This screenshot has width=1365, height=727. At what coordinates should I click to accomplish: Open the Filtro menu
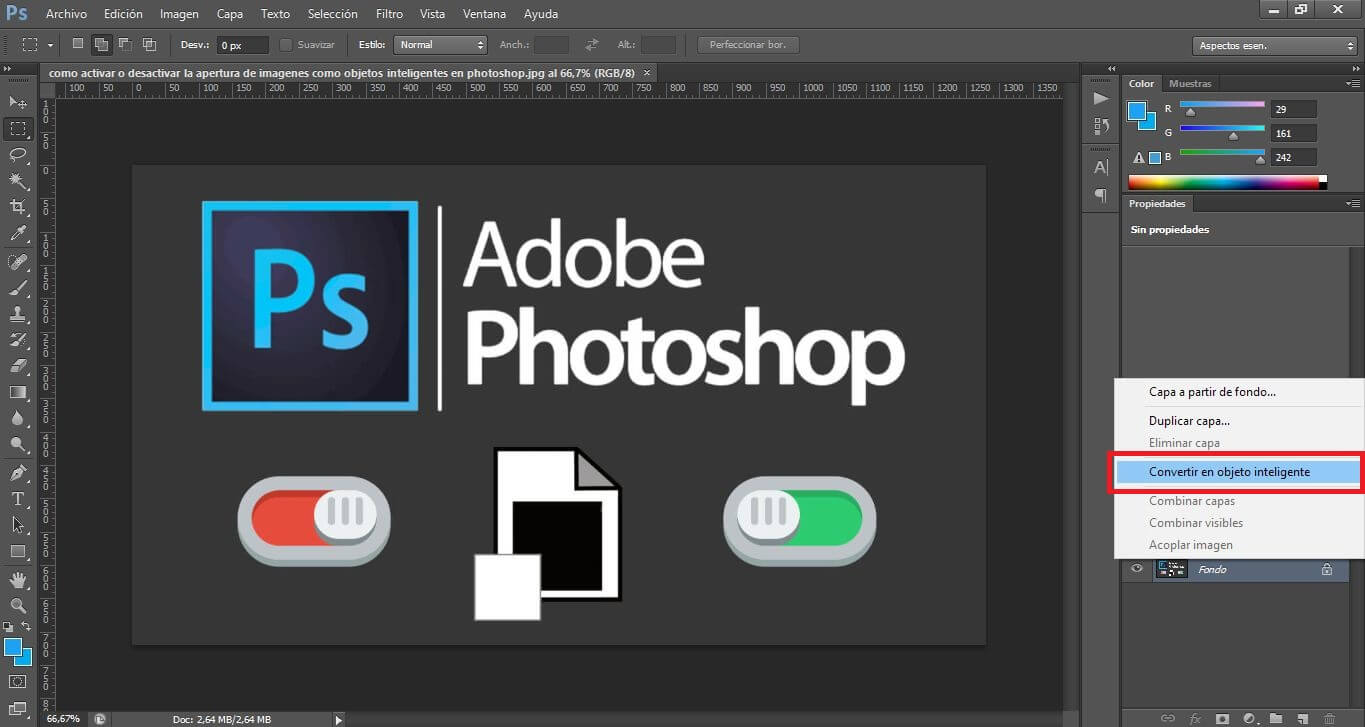389,14
